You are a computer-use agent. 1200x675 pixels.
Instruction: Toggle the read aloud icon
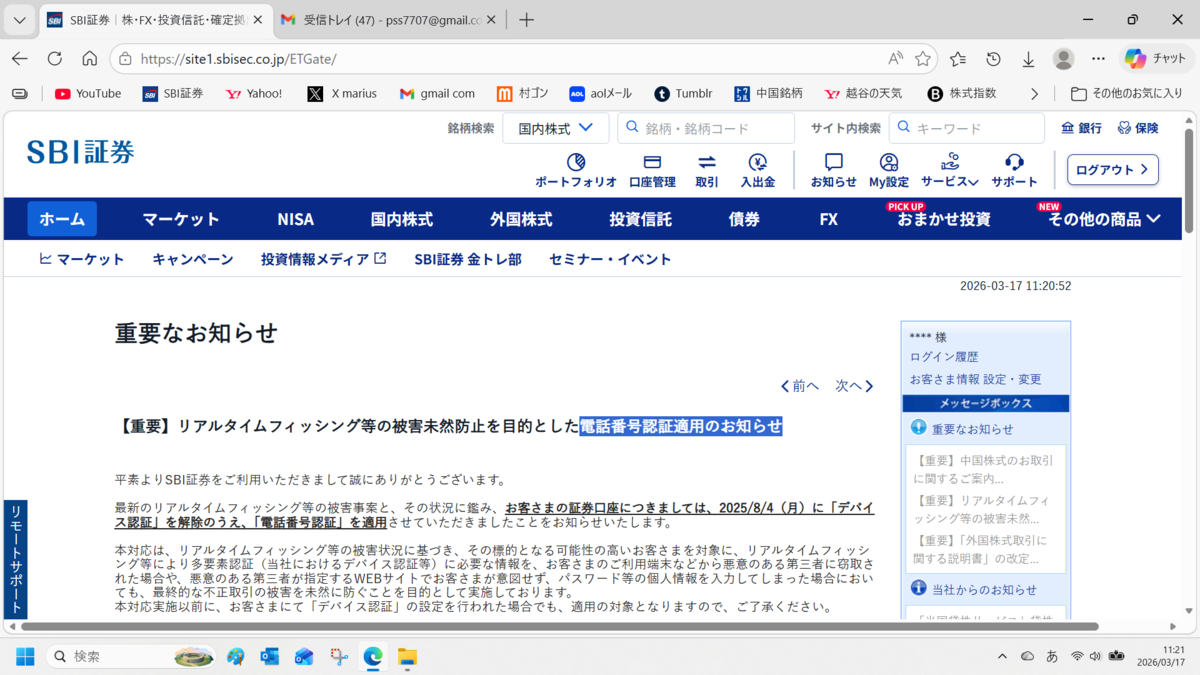tap(895, 59)
